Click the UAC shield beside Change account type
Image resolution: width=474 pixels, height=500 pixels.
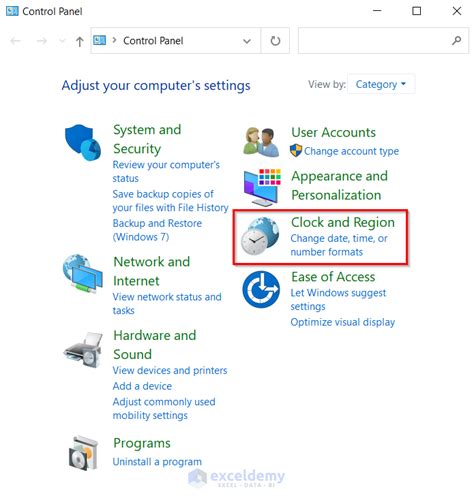coord(296,151)
